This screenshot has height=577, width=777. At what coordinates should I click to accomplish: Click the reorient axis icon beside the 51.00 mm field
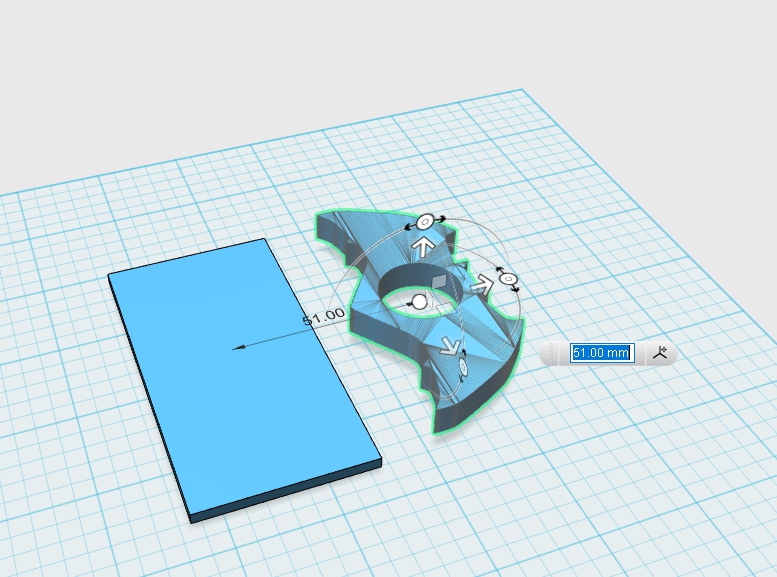point(660,353)
